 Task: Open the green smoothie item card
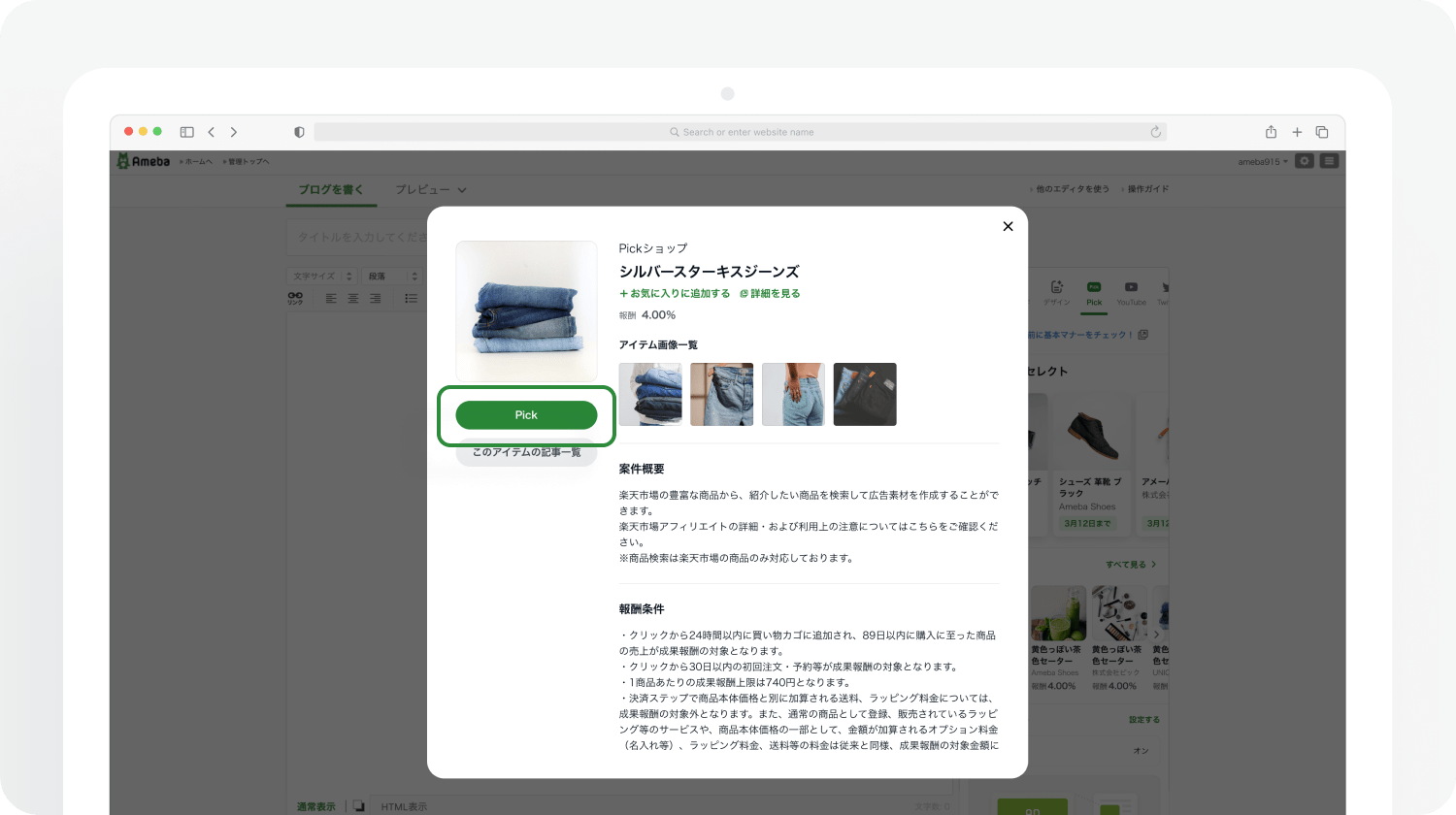tap(1058, 638)
